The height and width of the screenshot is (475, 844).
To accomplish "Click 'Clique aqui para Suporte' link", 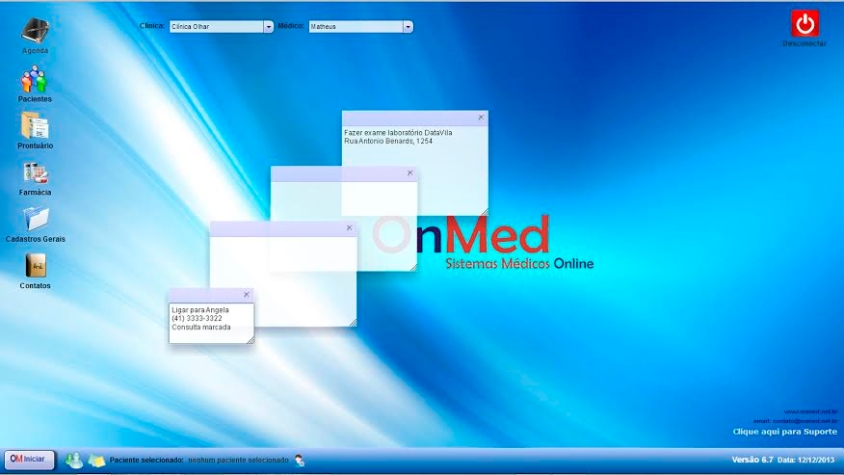I will point(785,431).
